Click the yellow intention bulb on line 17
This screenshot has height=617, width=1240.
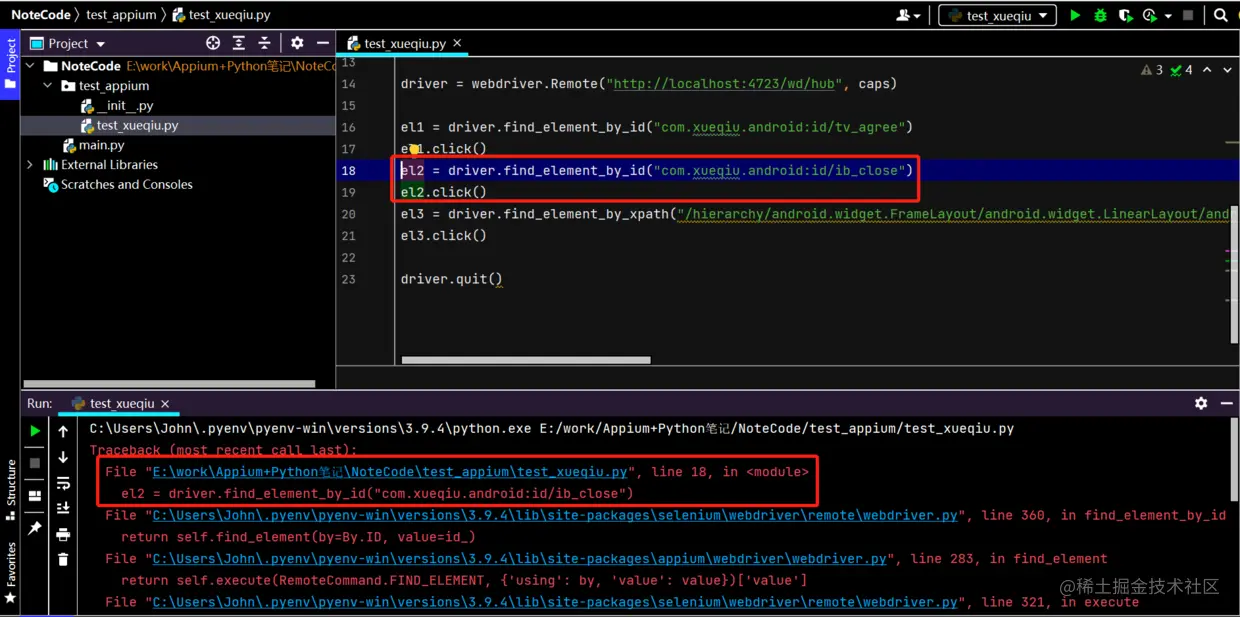pyautogui.click(x=413, y=150)
